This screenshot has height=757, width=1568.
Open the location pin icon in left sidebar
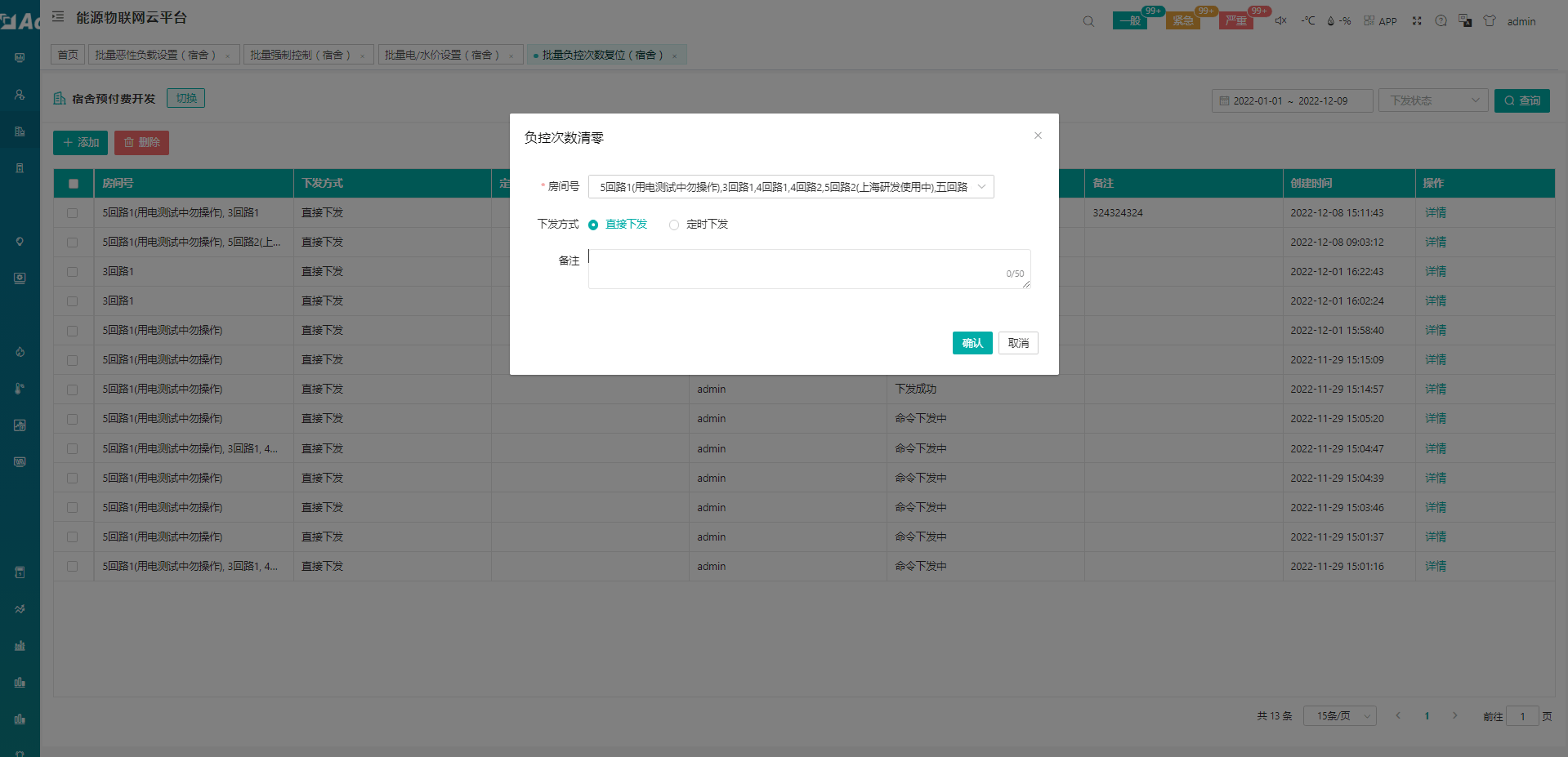coord(20,242)
